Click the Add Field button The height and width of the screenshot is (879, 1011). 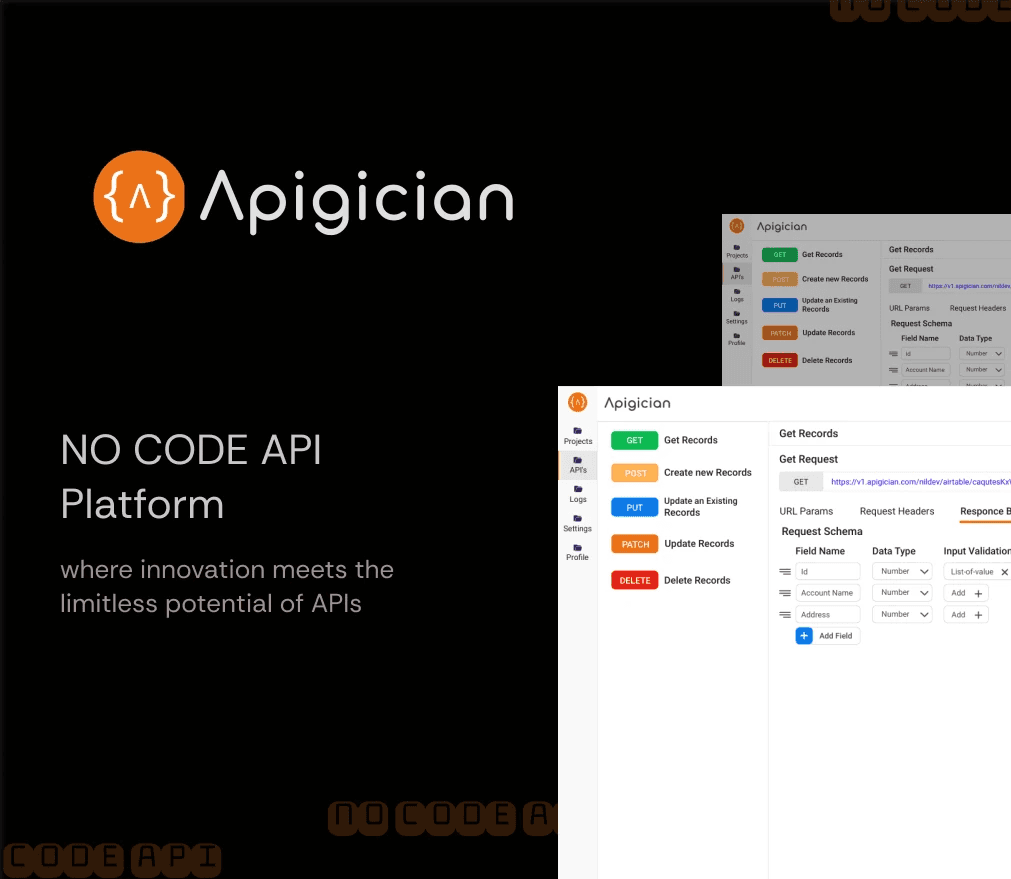pyautogui.click(x=828, y=636)
